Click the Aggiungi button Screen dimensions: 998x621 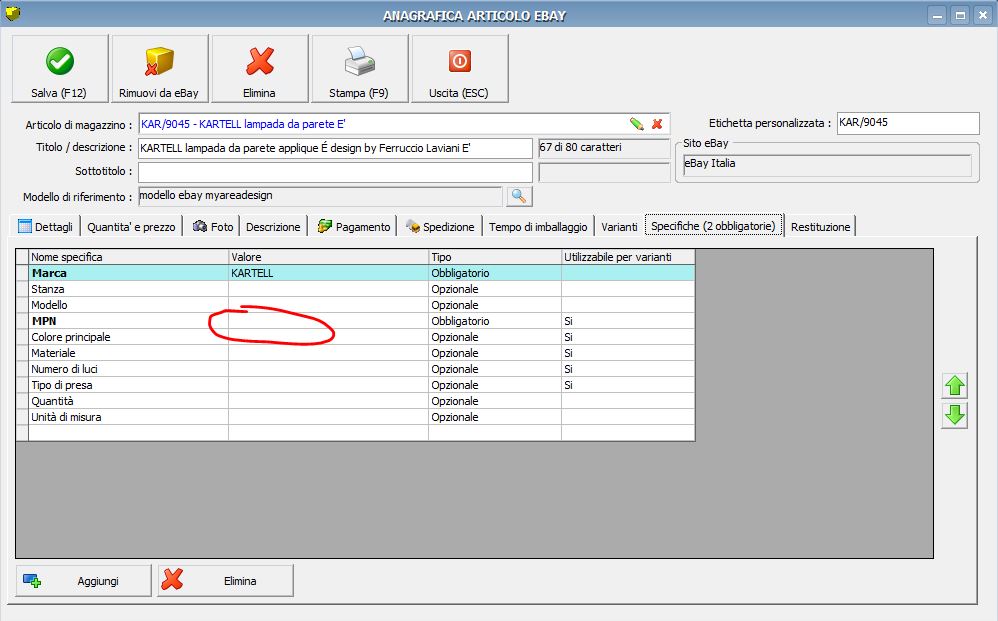[83, 581]
